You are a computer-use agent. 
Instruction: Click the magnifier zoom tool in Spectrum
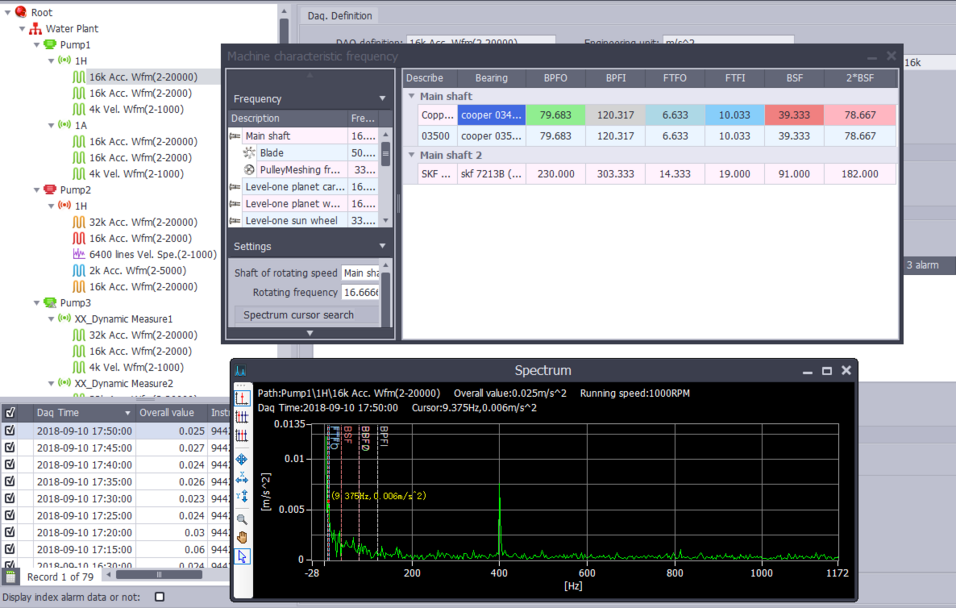(243, 520)
